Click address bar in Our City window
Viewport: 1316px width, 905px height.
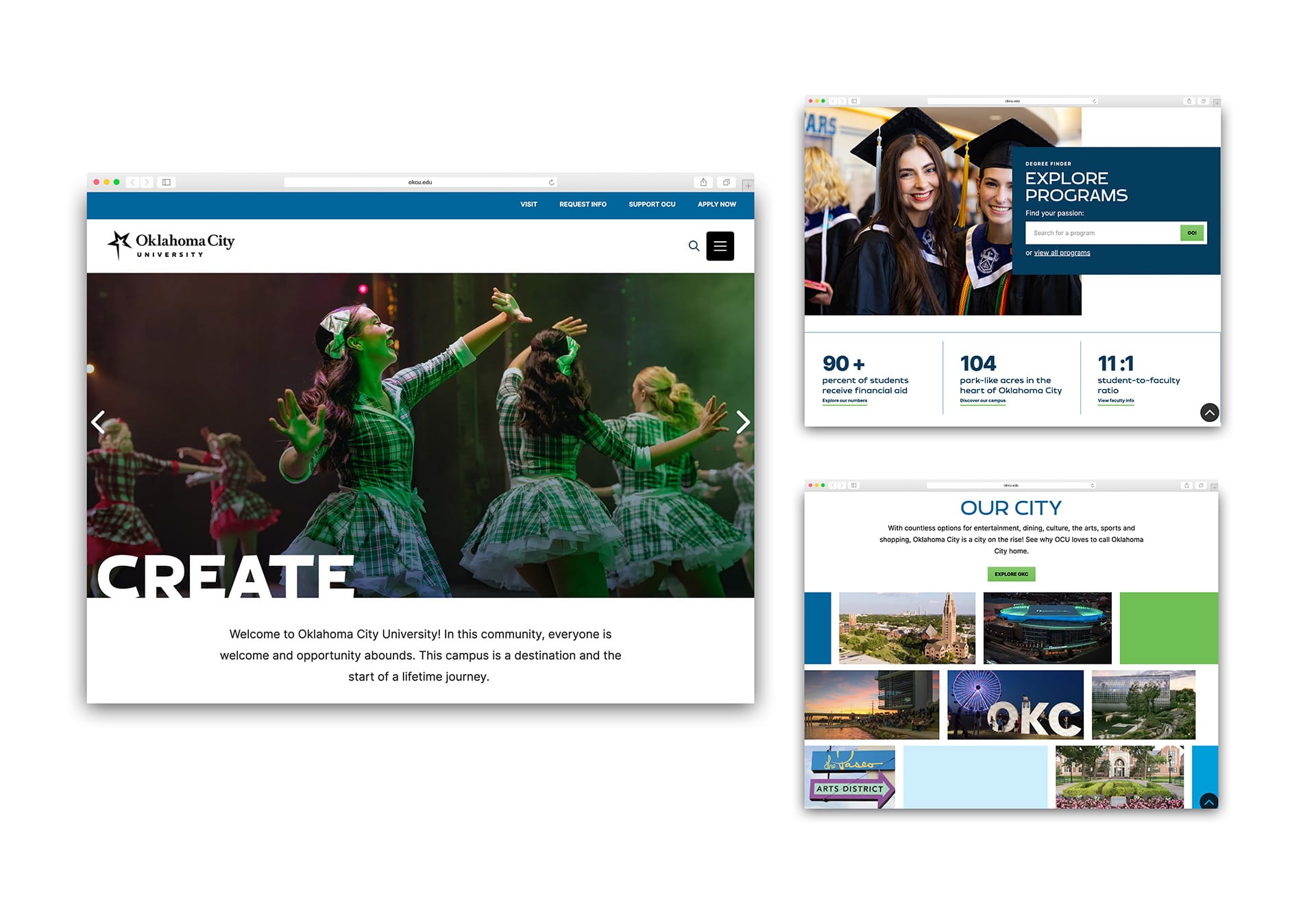click(1011, 485)
